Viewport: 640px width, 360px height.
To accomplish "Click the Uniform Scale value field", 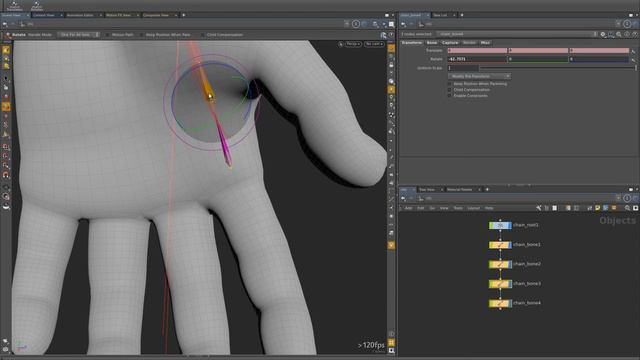I will coord(463,68).
